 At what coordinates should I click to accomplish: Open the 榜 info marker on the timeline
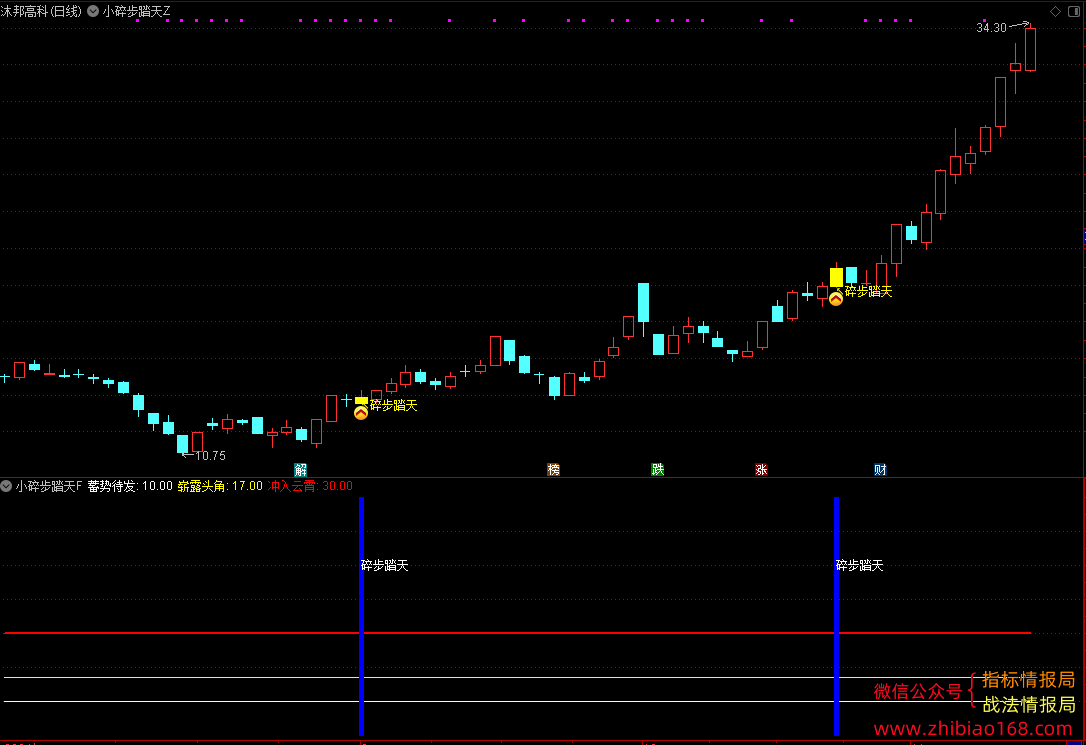click(553, 469)
